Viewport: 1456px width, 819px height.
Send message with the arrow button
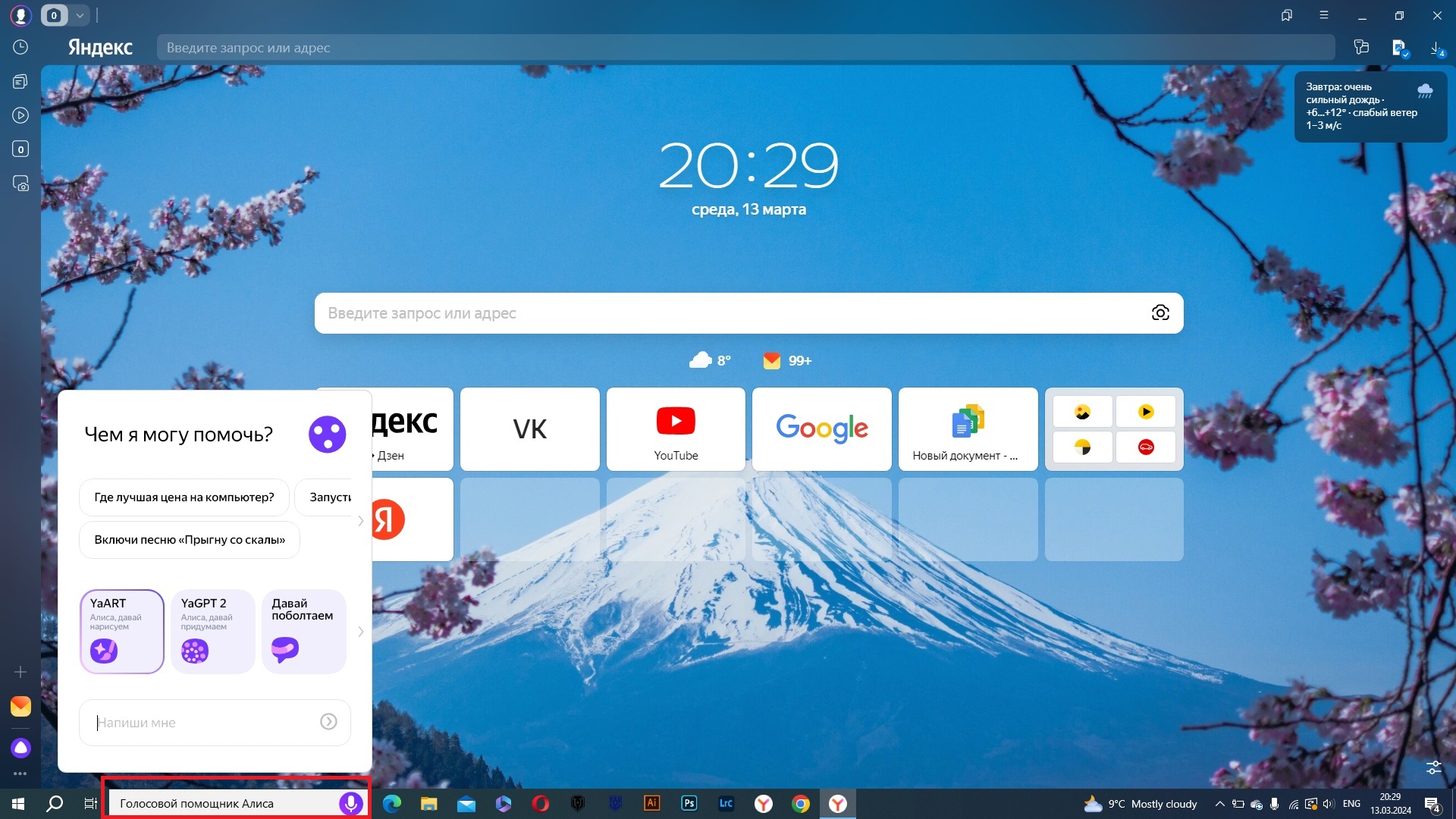tap(328, 722)
